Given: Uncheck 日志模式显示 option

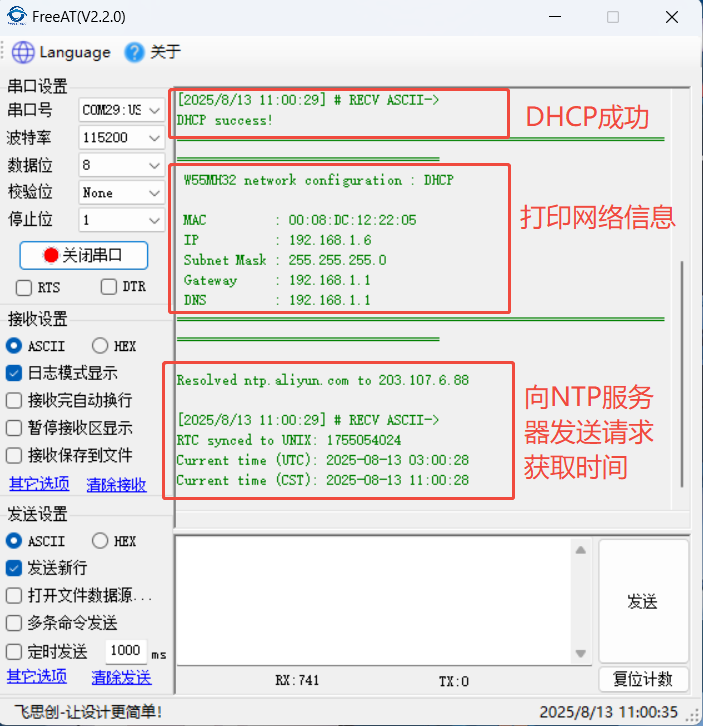Looking at the screenshot, I should coord(15,373).
